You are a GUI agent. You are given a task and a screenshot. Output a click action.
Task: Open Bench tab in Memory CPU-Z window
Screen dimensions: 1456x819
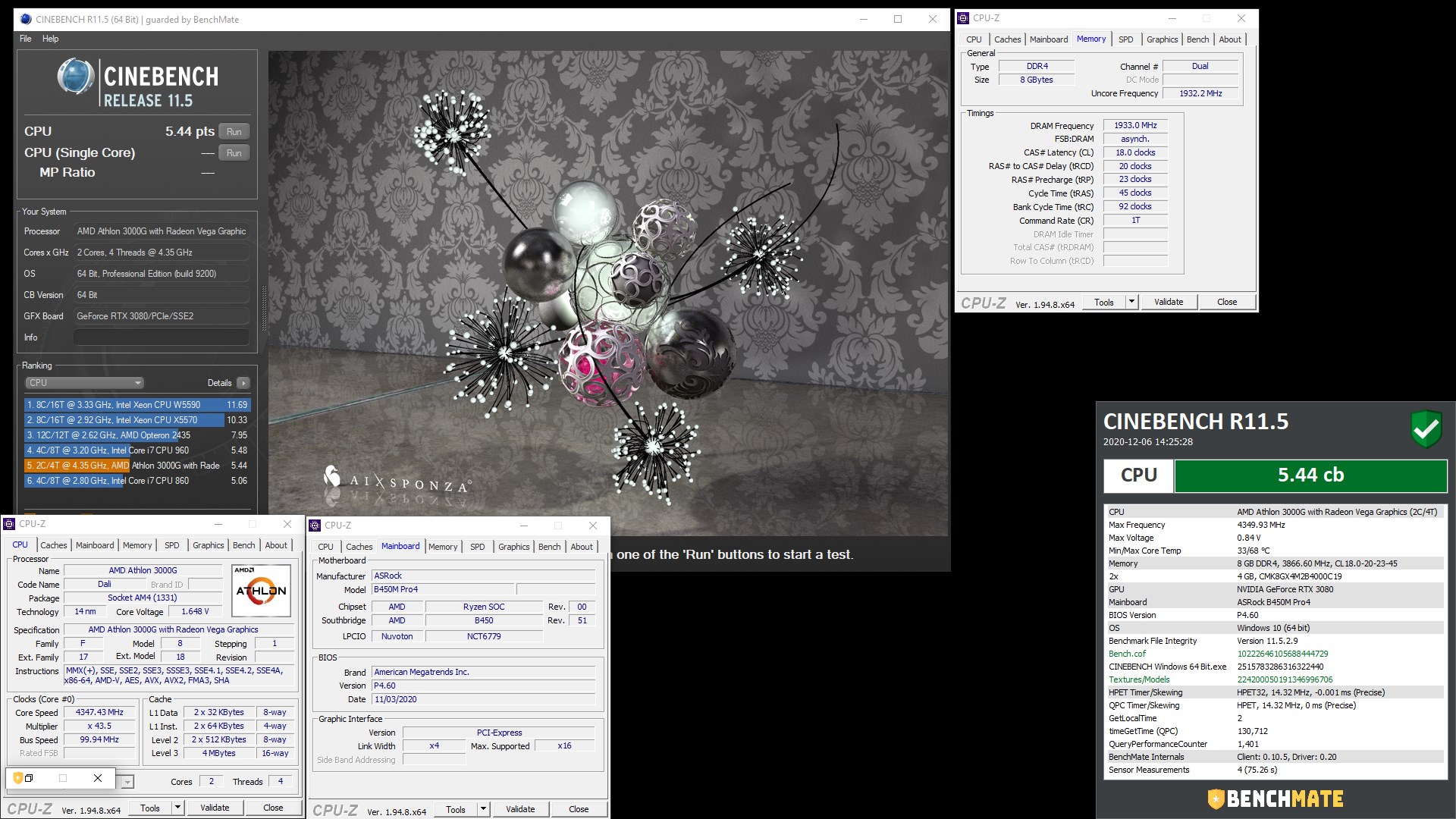[1197, 39]
